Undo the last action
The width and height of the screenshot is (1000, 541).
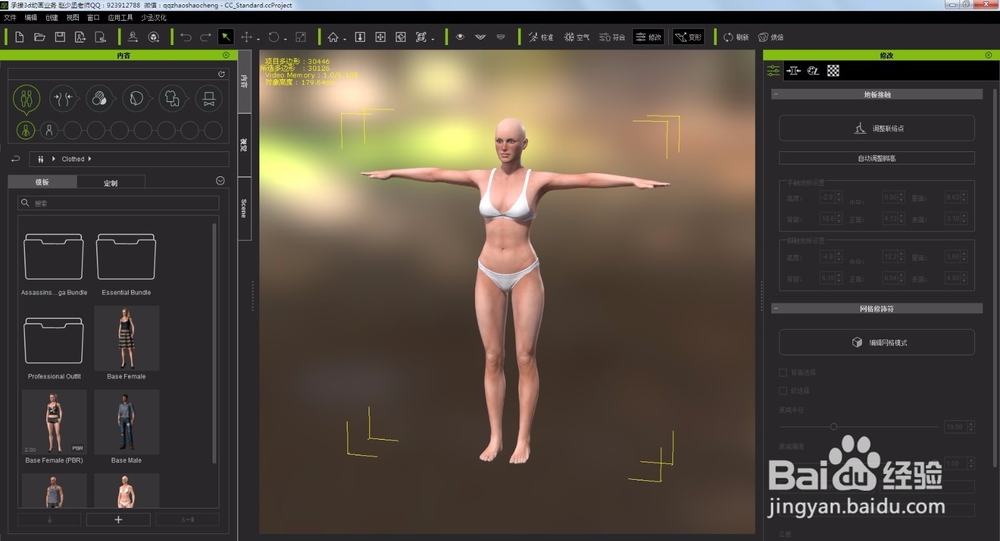coord(186,37)
